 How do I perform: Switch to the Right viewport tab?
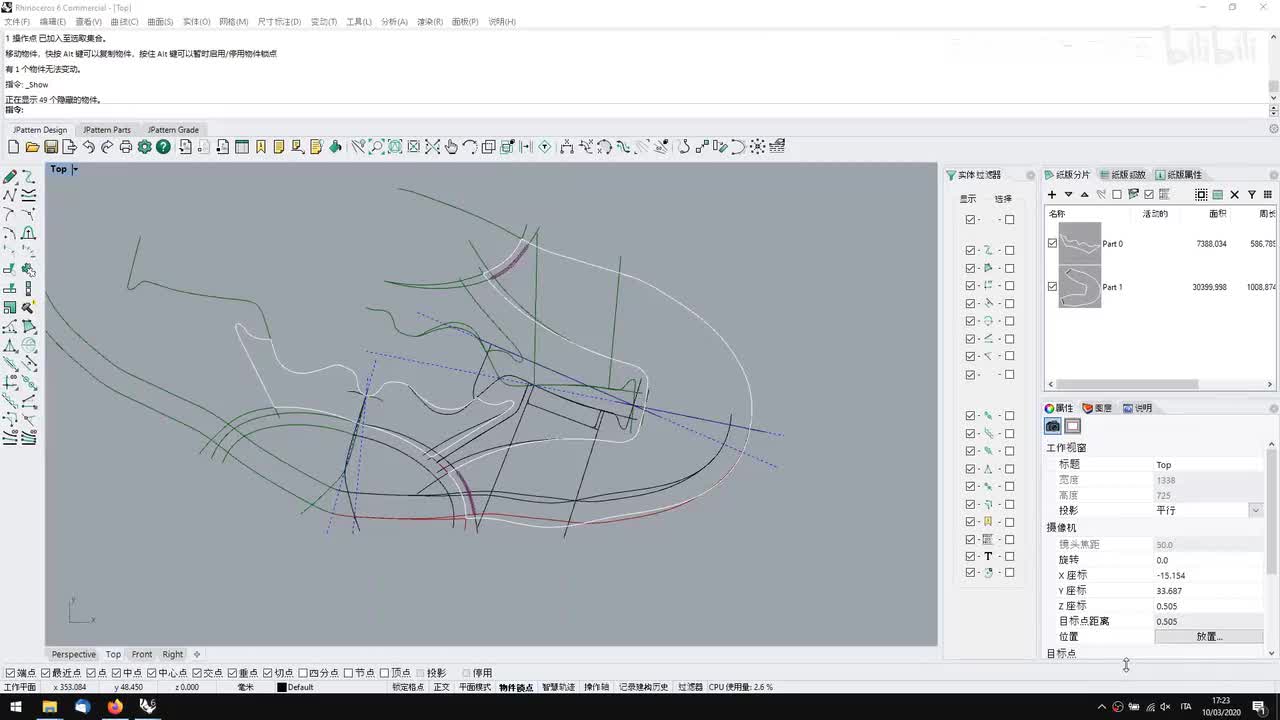pos(173,654)
